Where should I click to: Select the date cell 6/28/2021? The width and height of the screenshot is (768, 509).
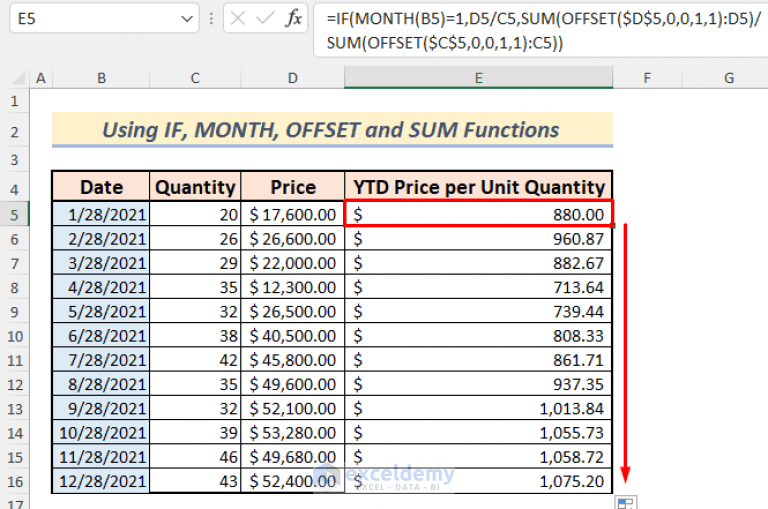point(101,336)
